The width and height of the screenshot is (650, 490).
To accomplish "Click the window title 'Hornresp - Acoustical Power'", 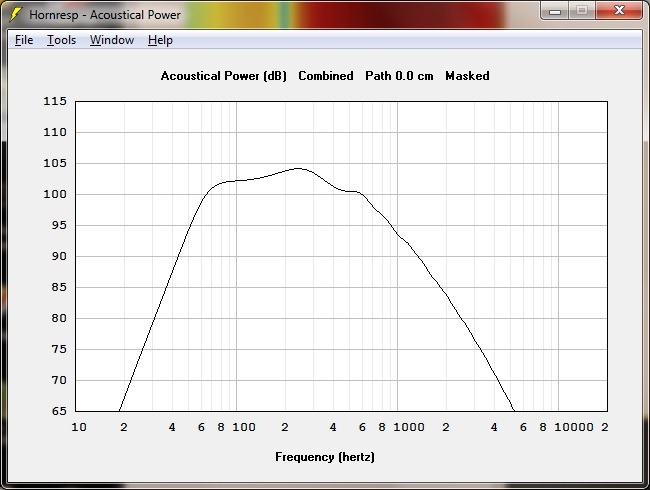I will (105, 15).
